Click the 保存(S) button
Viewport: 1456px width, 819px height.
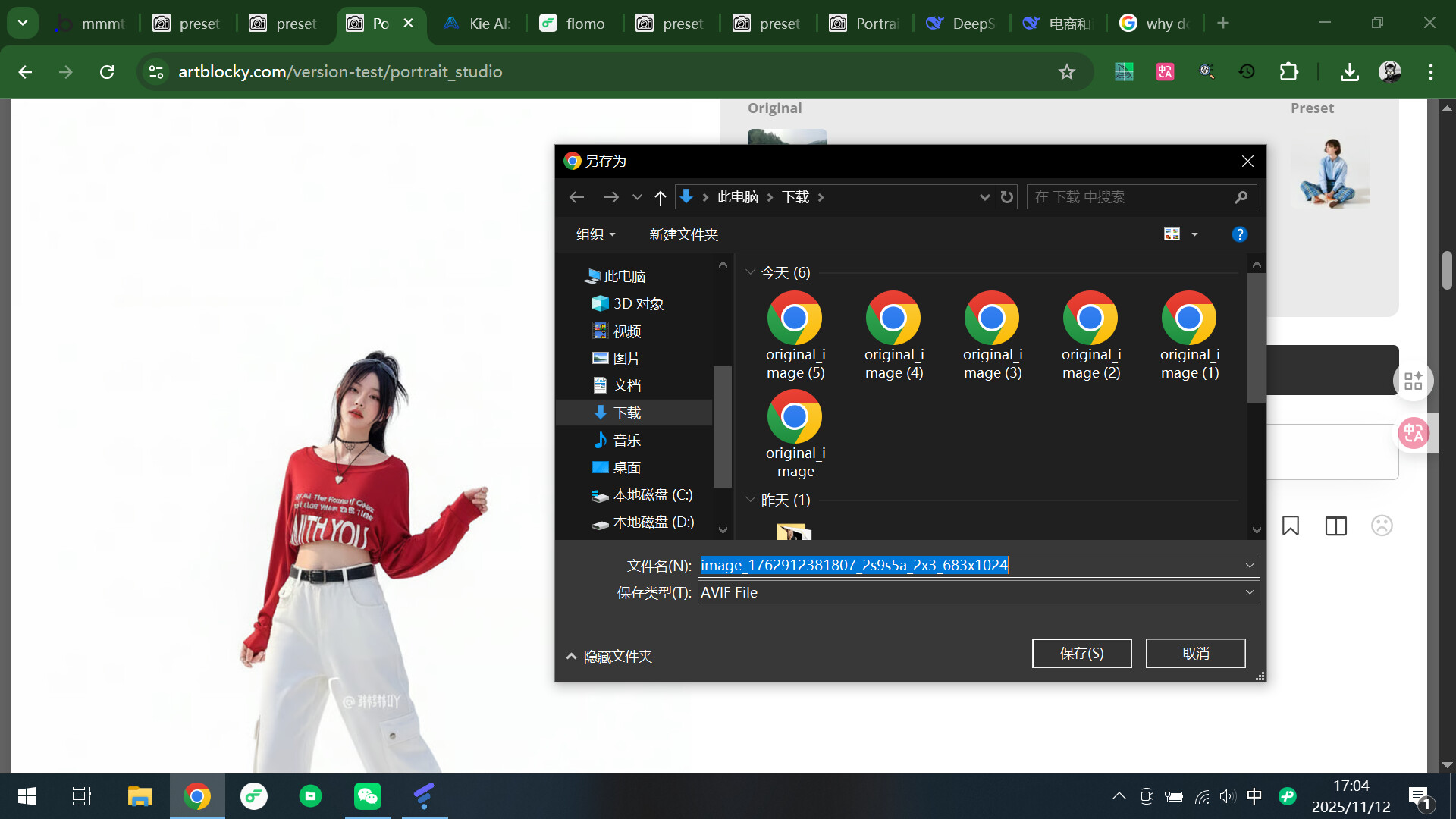1081,653
